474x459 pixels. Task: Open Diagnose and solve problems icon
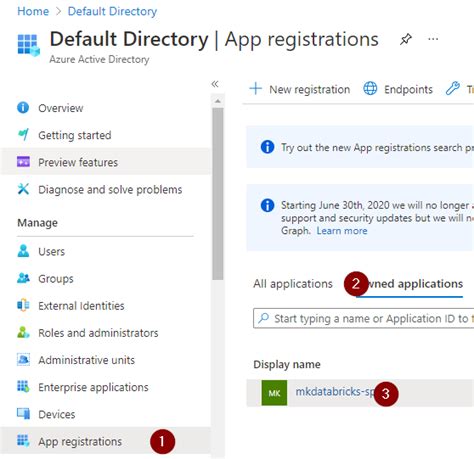pos(23,189)
